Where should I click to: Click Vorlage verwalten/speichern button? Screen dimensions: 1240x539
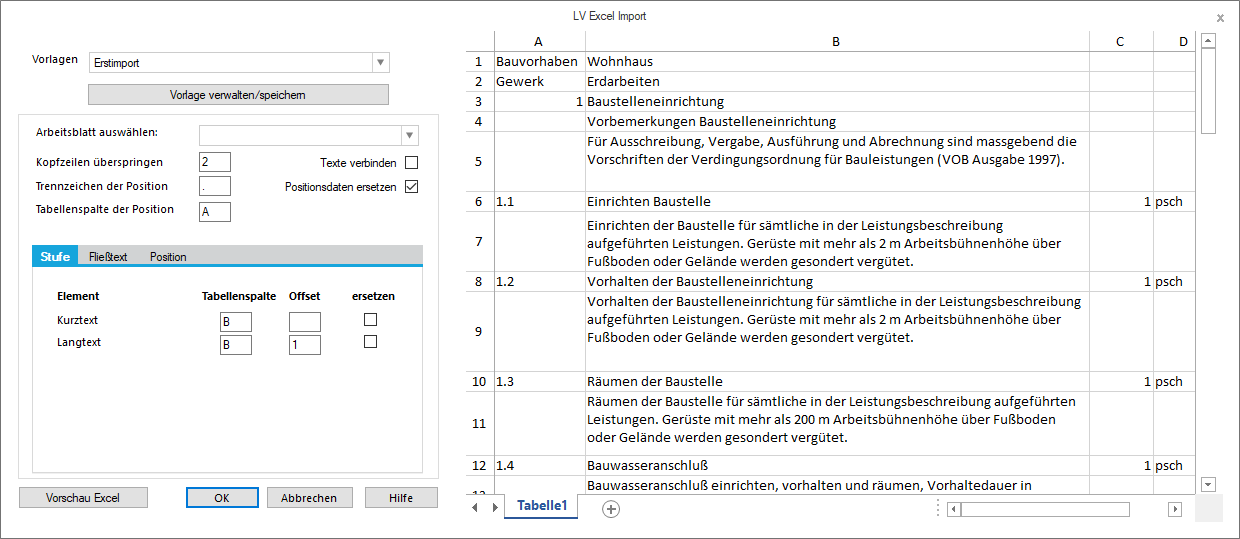[x=238, y=95]
